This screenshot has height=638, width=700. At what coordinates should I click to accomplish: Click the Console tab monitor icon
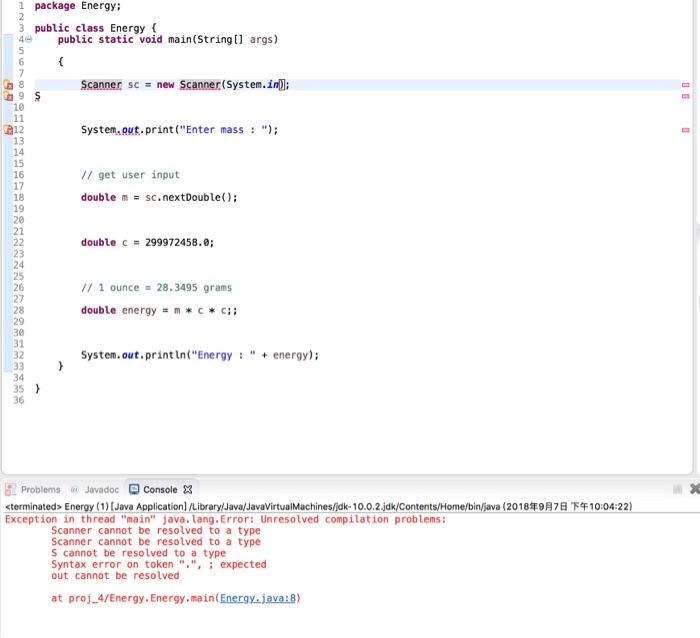(x=134, y=489)
